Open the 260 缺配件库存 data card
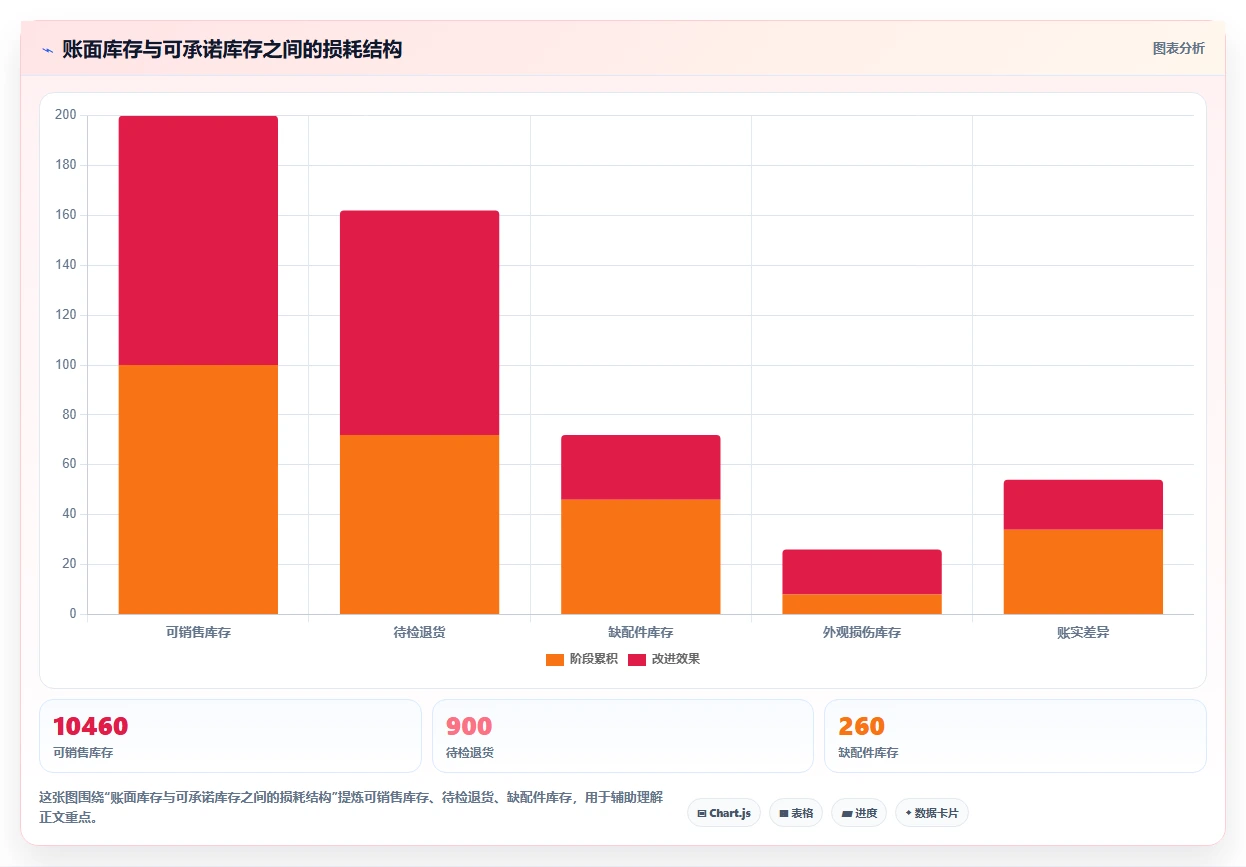Screen dimensions: 1246x867 coord(1015,736)
